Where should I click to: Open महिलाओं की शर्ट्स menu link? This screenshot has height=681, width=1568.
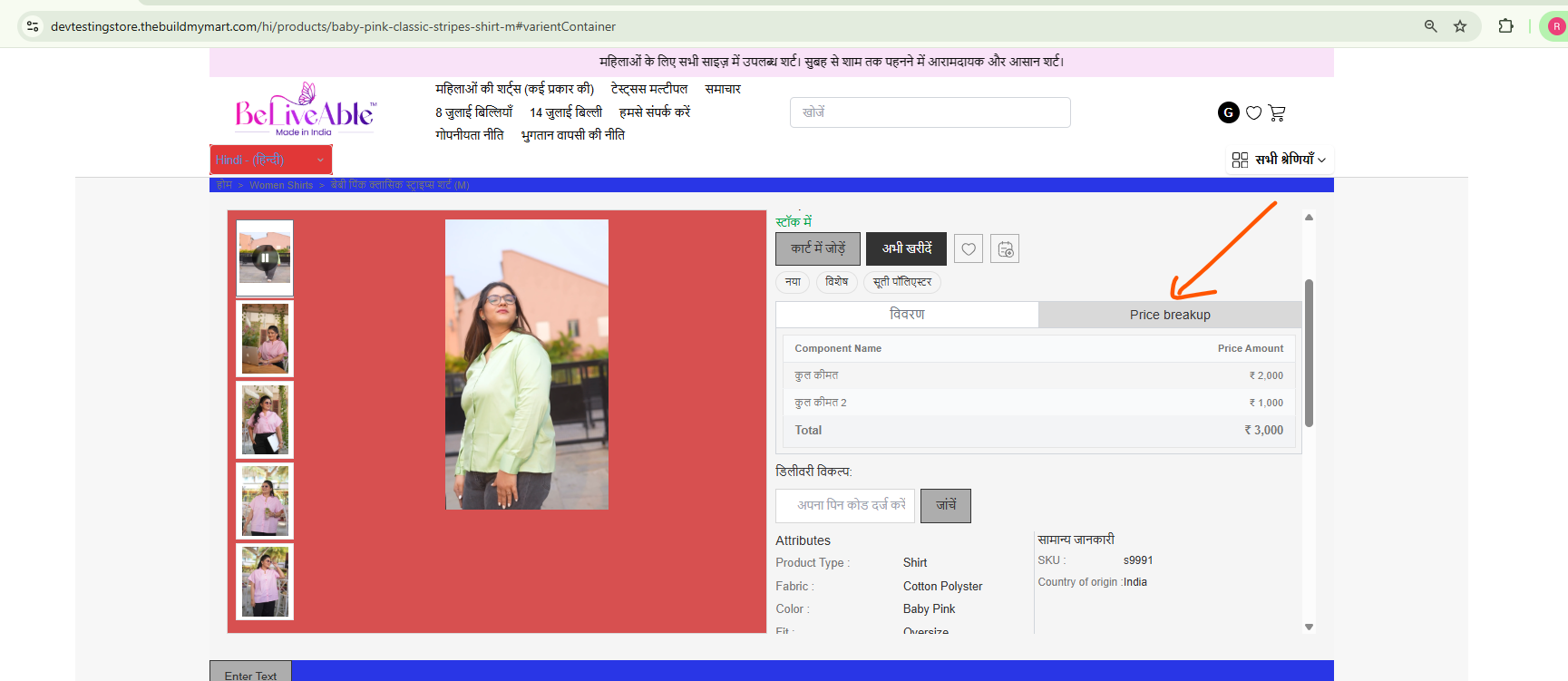coord(514,89)
